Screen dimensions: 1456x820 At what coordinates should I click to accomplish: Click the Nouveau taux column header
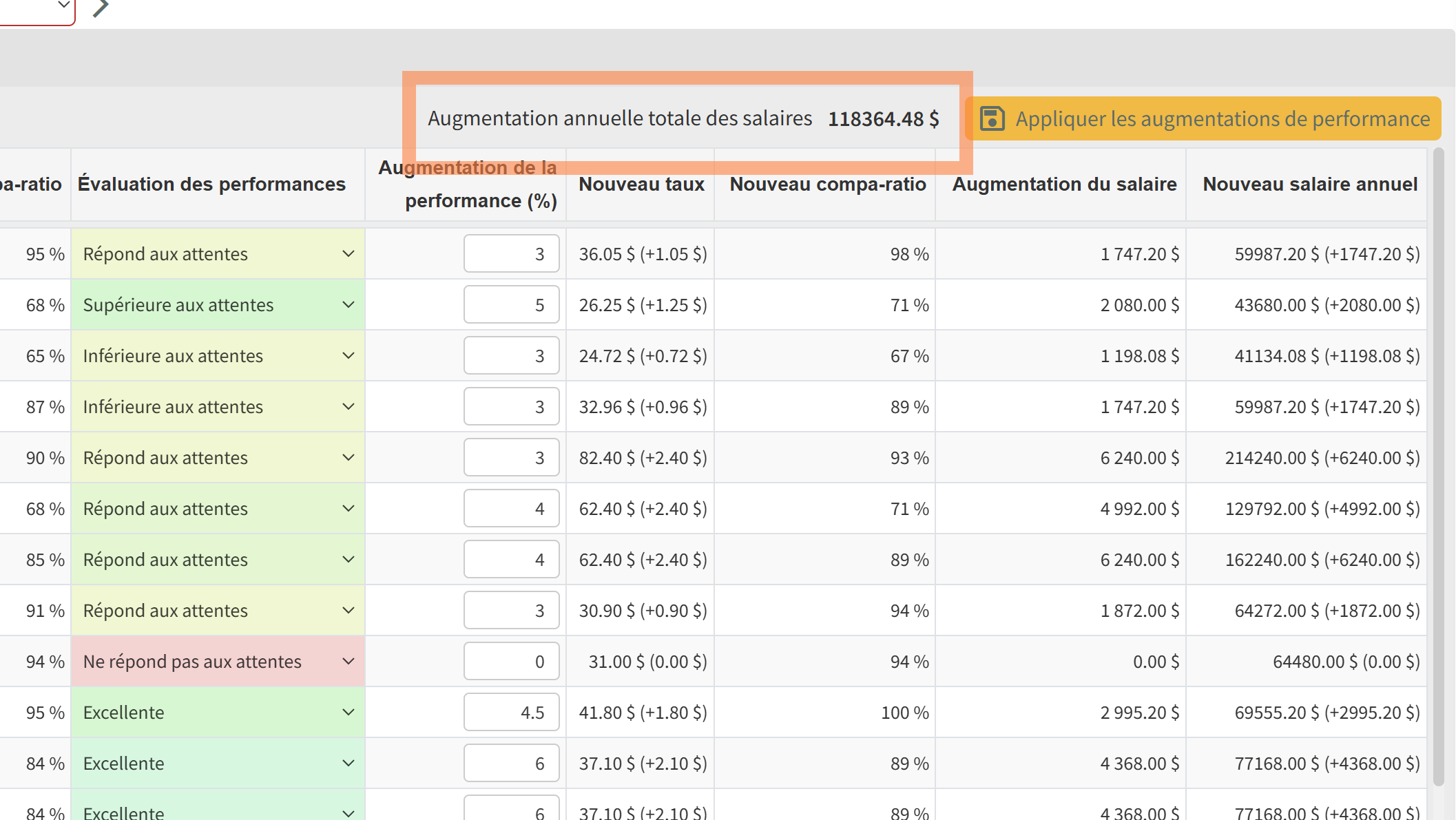point(641,185)
